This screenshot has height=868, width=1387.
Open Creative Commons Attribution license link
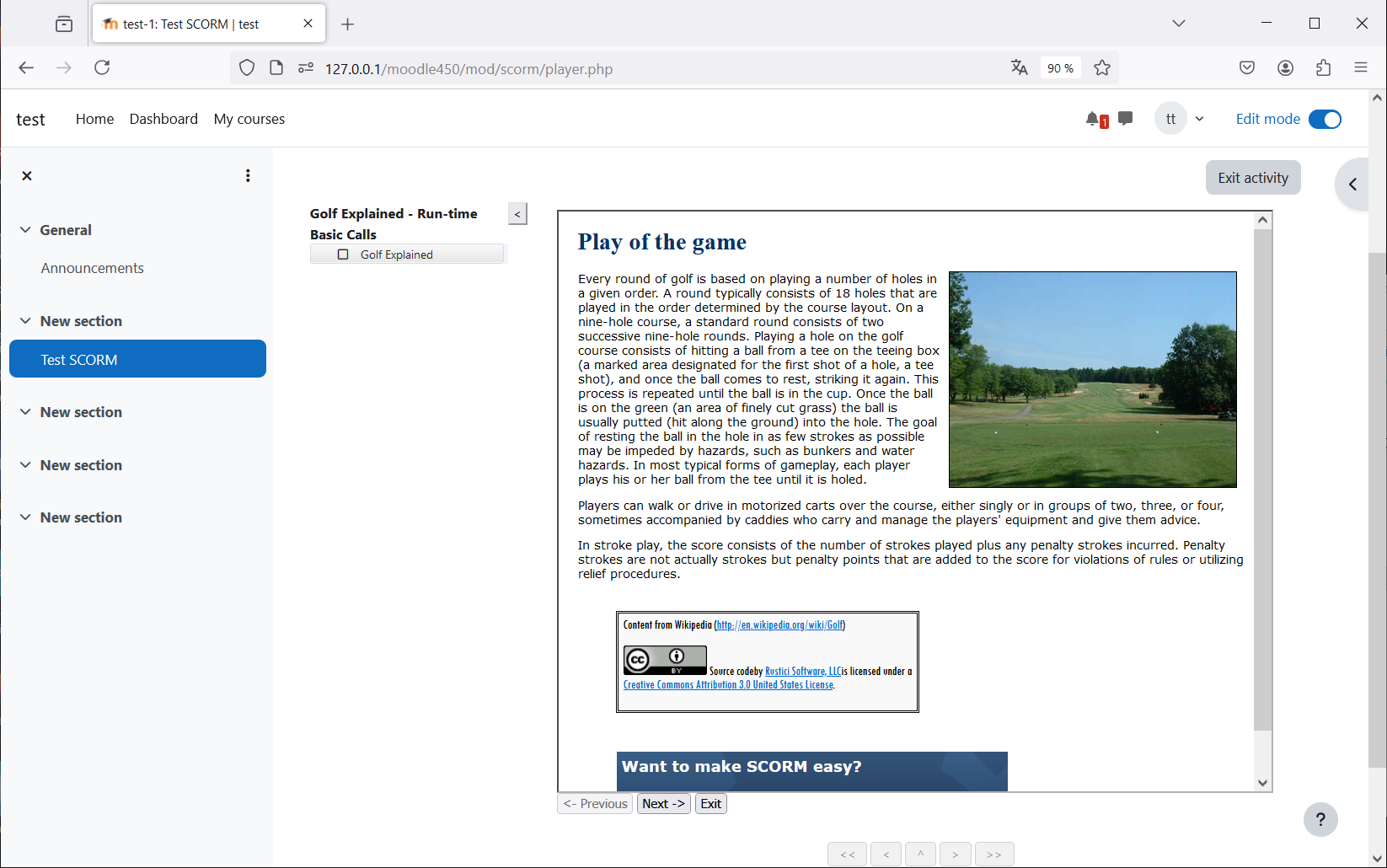pyautogui.click(x=728, y=685)
